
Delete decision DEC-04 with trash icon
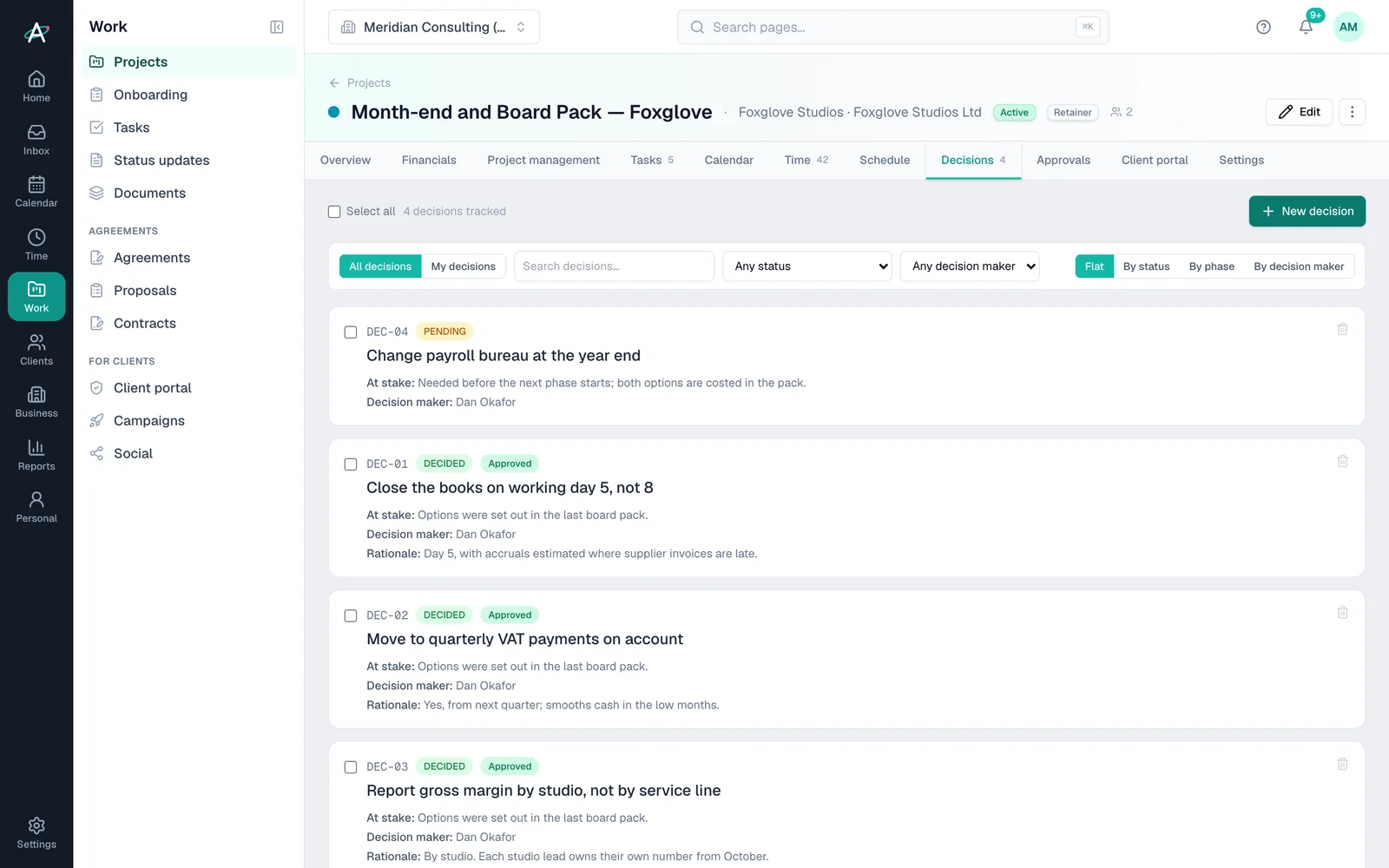pyautogui.click(x=1342, y=329)
